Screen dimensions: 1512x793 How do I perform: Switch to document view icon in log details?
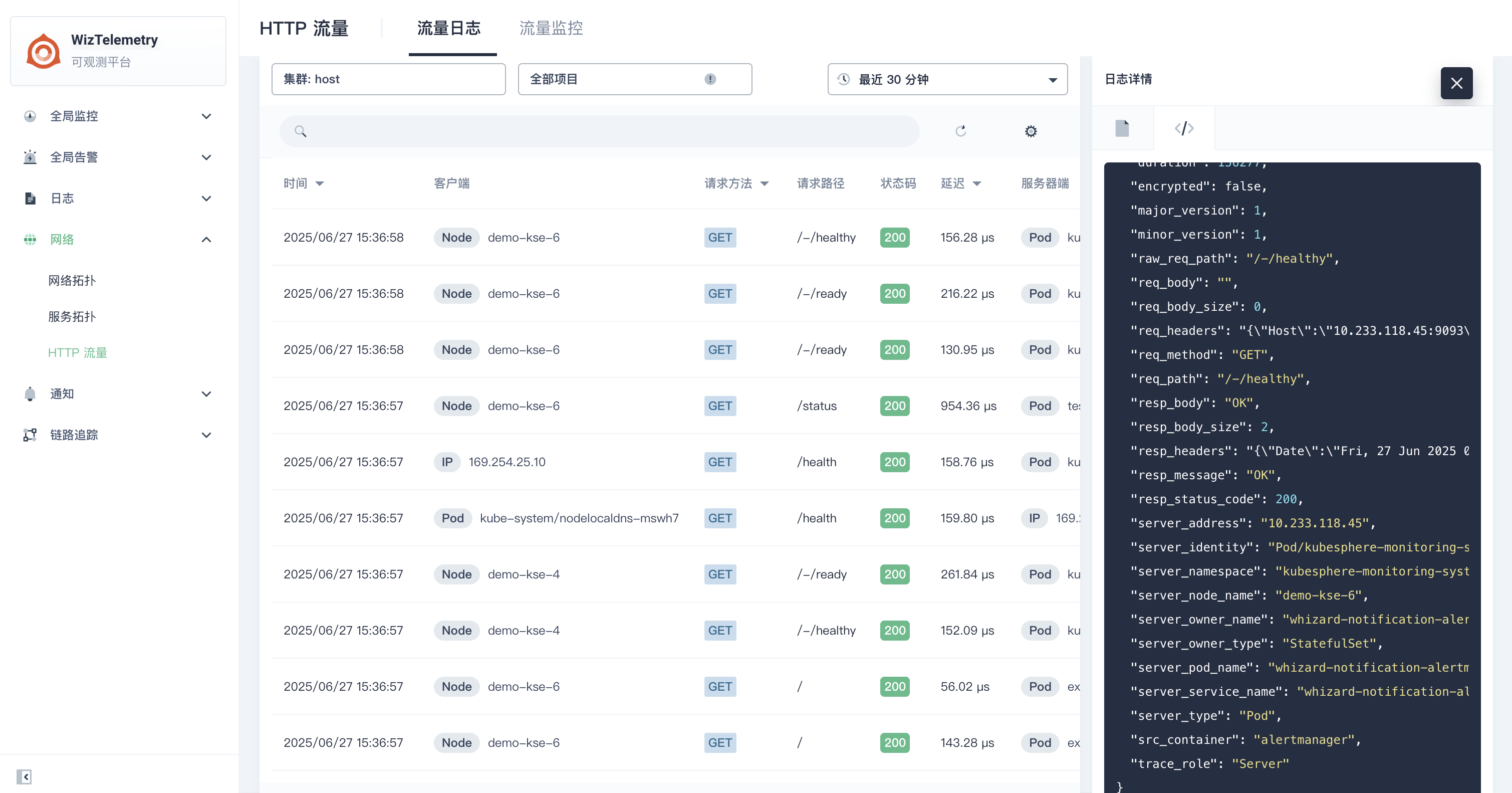tap(1122, 128)
